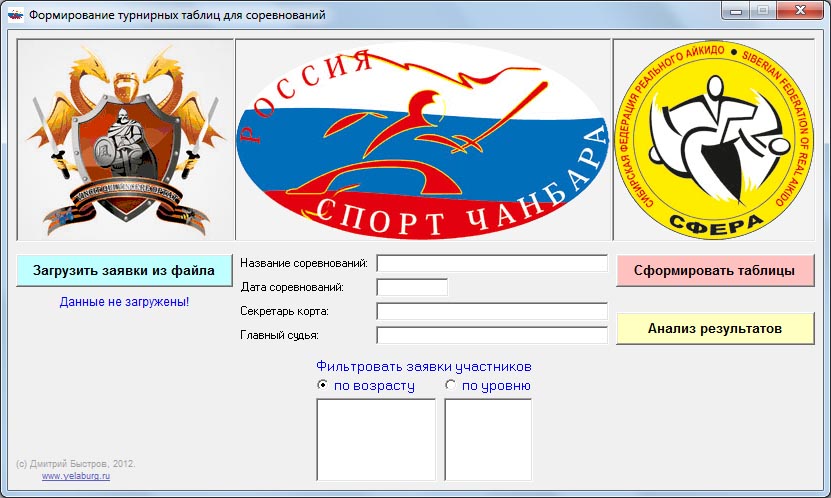This screenshot has height=498, width=831.
Task: Close the tournament tables window
Action: 801,10
